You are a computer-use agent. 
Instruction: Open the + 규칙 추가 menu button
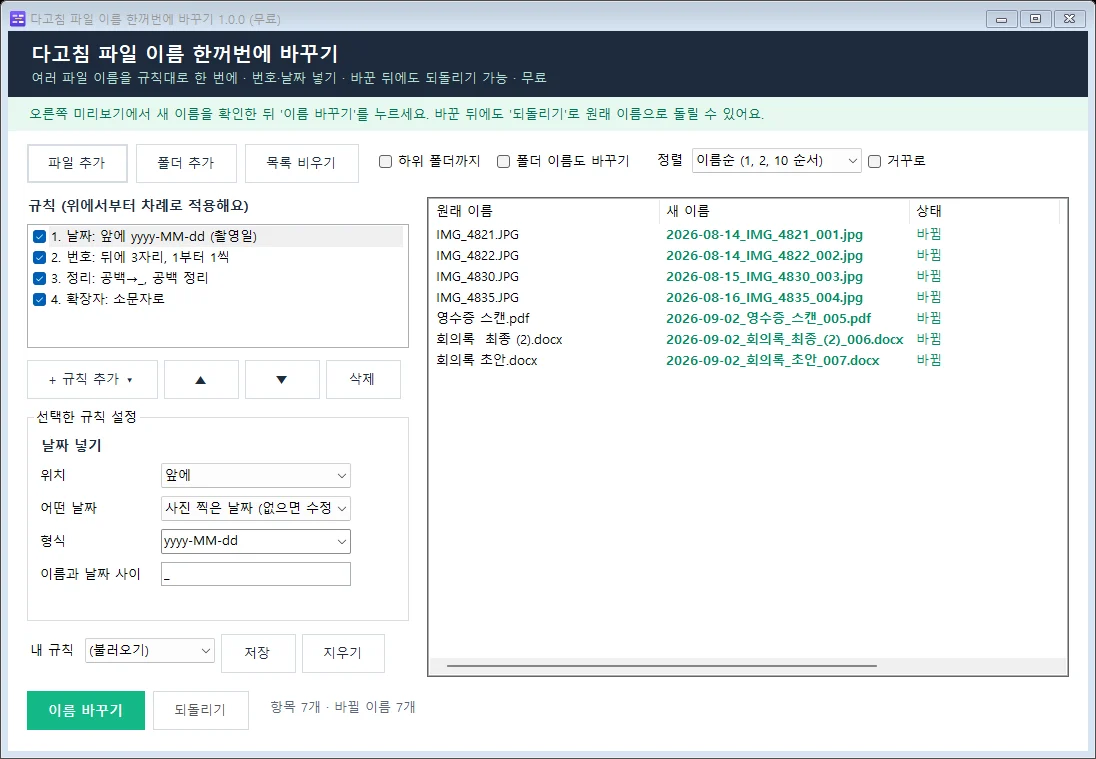pyautogui.click(x=92, y=380)
